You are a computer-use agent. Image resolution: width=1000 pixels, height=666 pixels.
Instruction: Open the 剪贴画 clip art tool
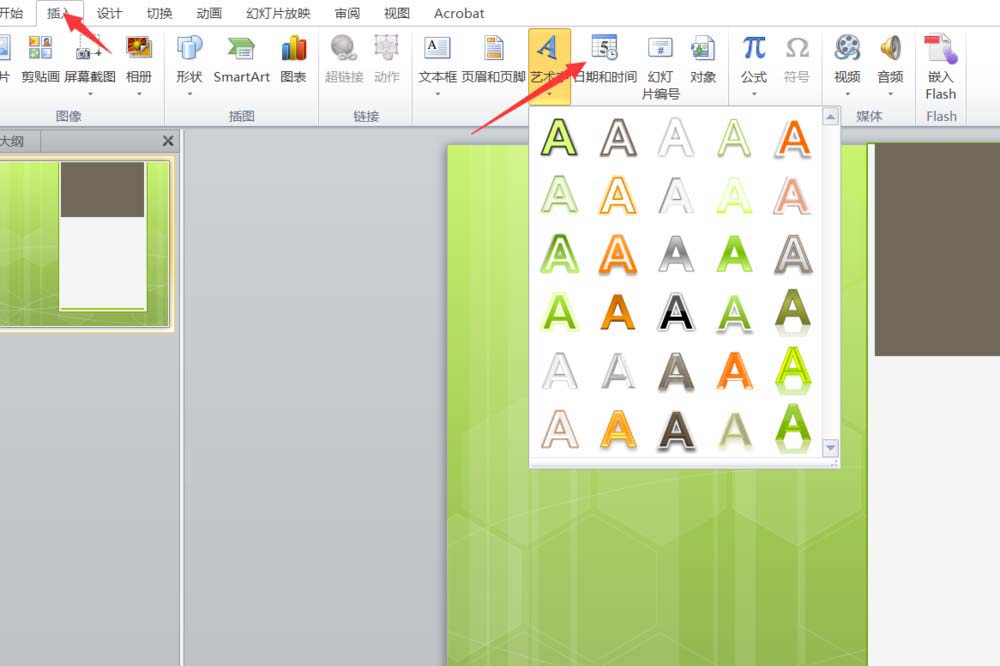tap(40, 59)
